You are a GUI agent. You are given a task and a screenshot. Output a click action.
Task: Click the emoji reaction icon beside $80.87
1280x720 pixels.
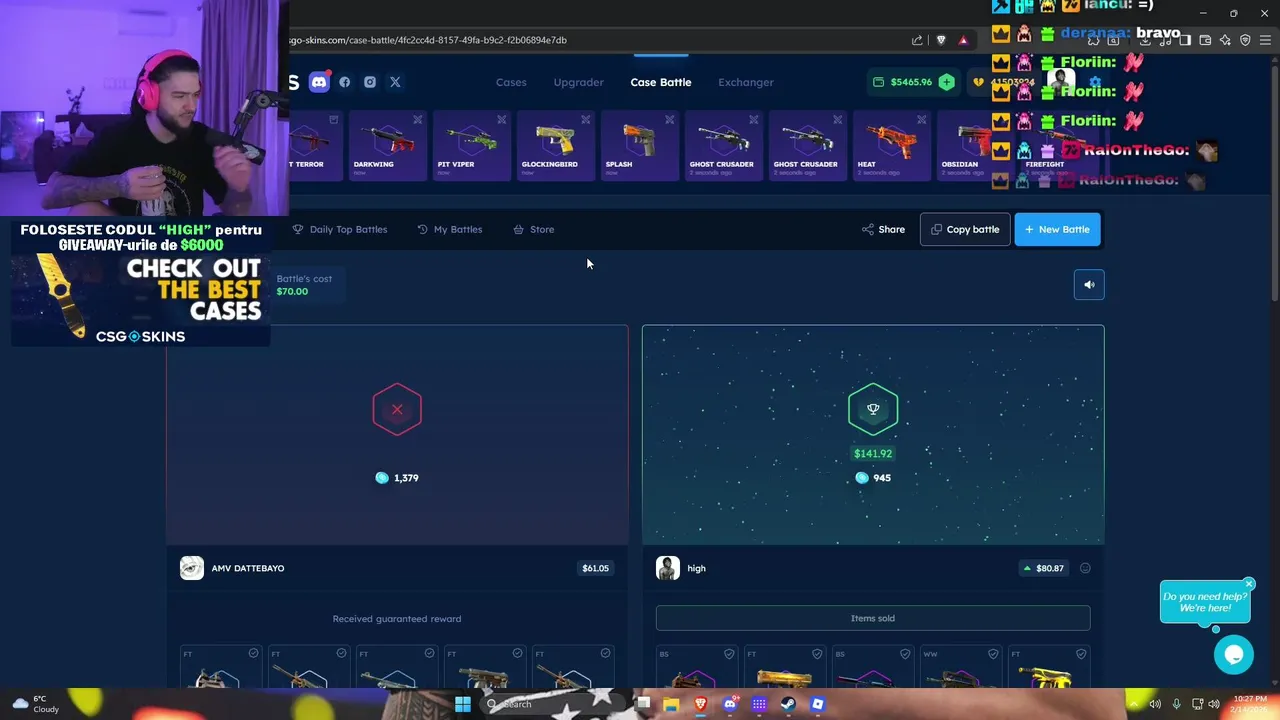[x=1085, y=568]
